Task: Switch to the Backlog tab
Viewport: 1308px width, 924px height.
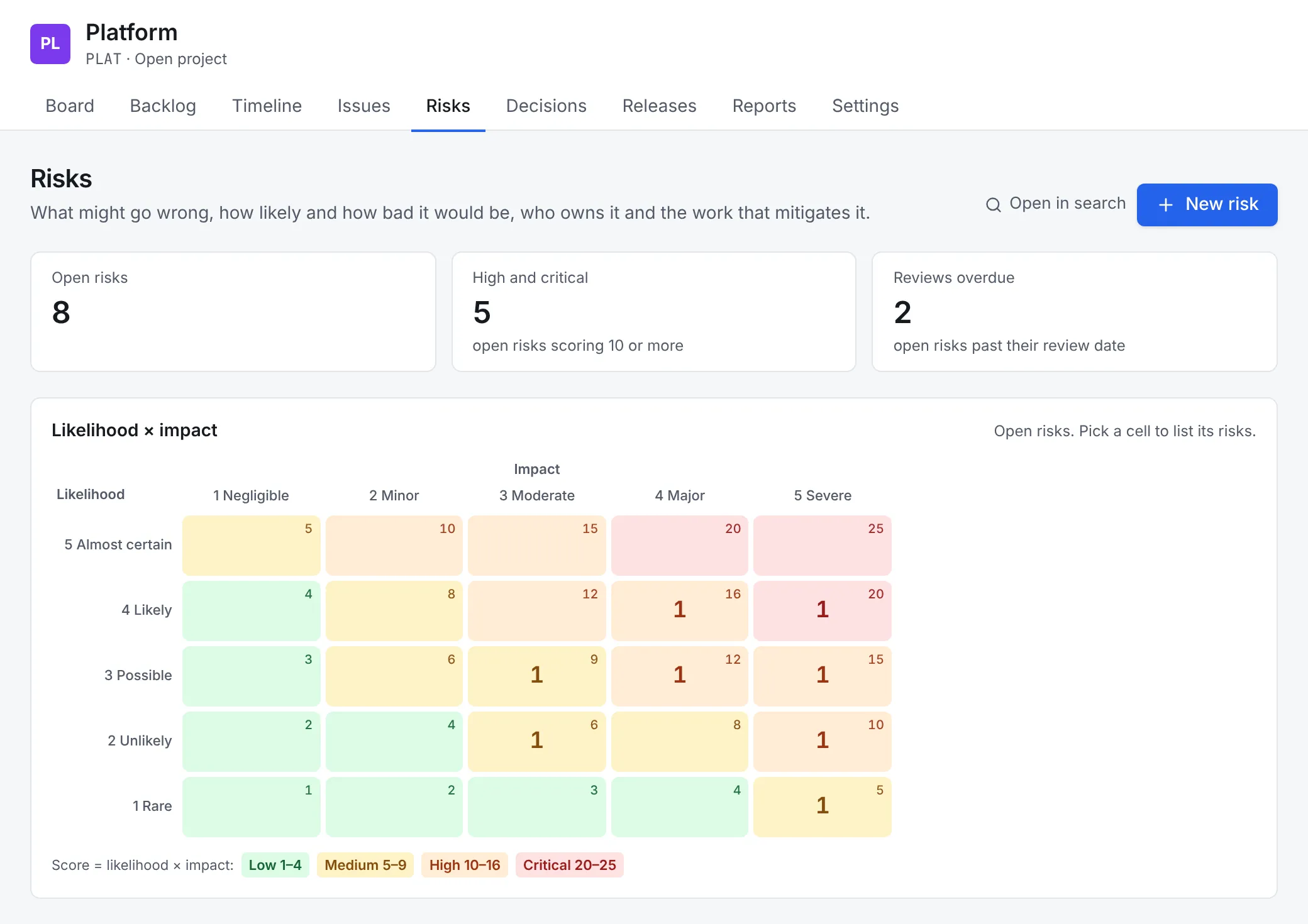Action: 163,106
